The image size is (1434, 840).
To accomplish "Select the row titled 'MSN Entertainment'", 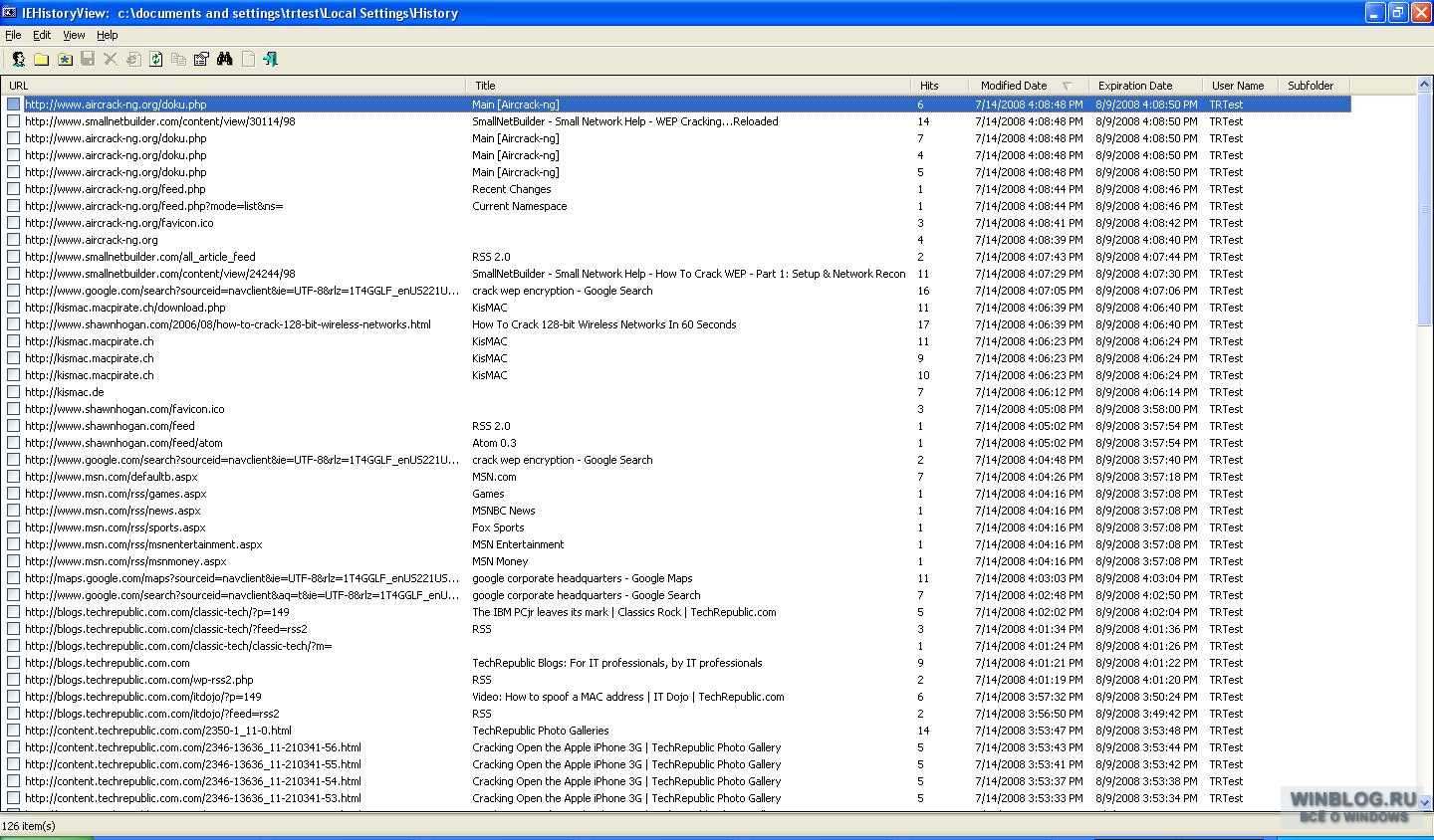I will pos(676,544).
